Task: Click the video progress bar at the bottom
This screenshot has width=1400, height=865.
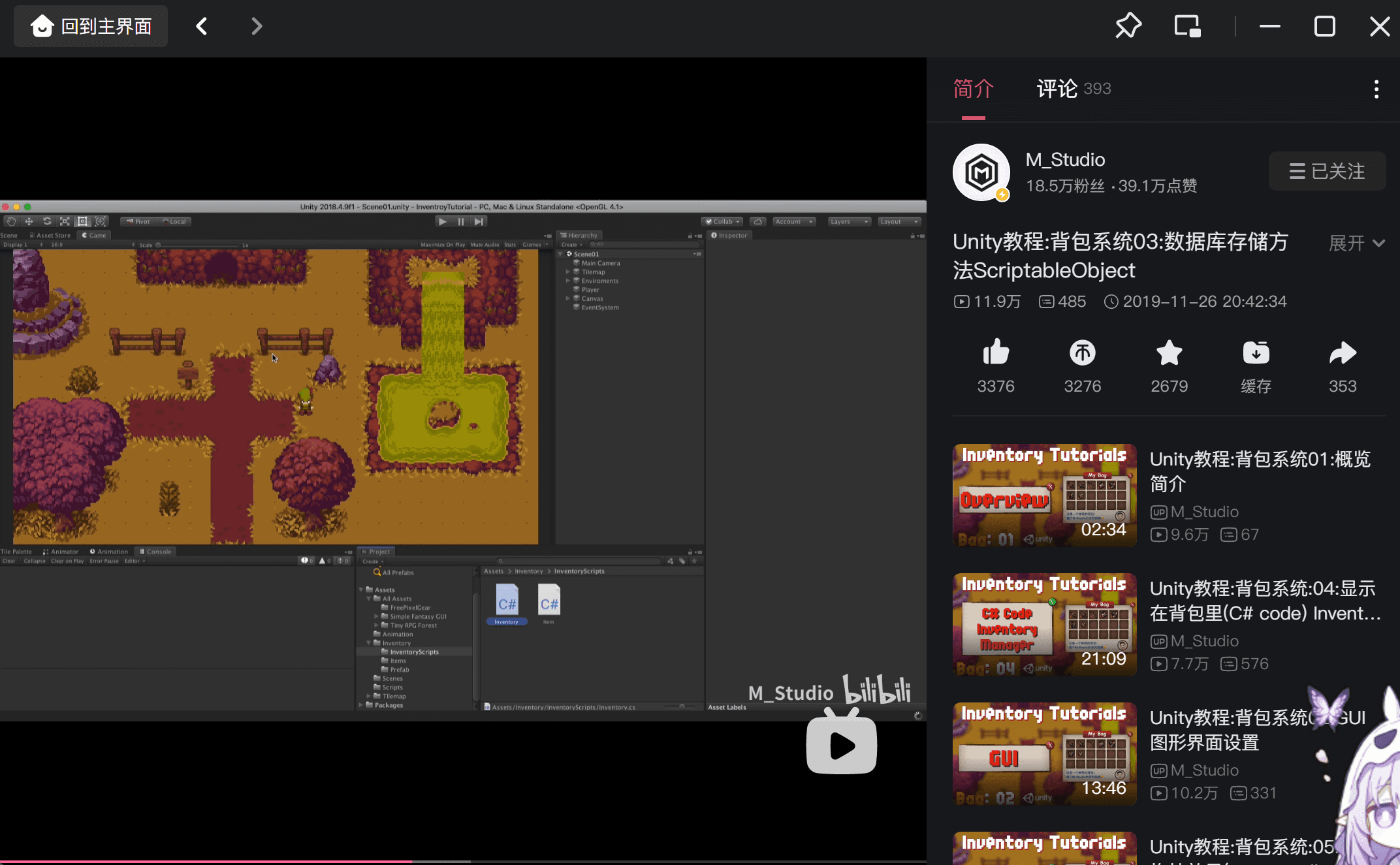Action: click(x=463, y=862)
